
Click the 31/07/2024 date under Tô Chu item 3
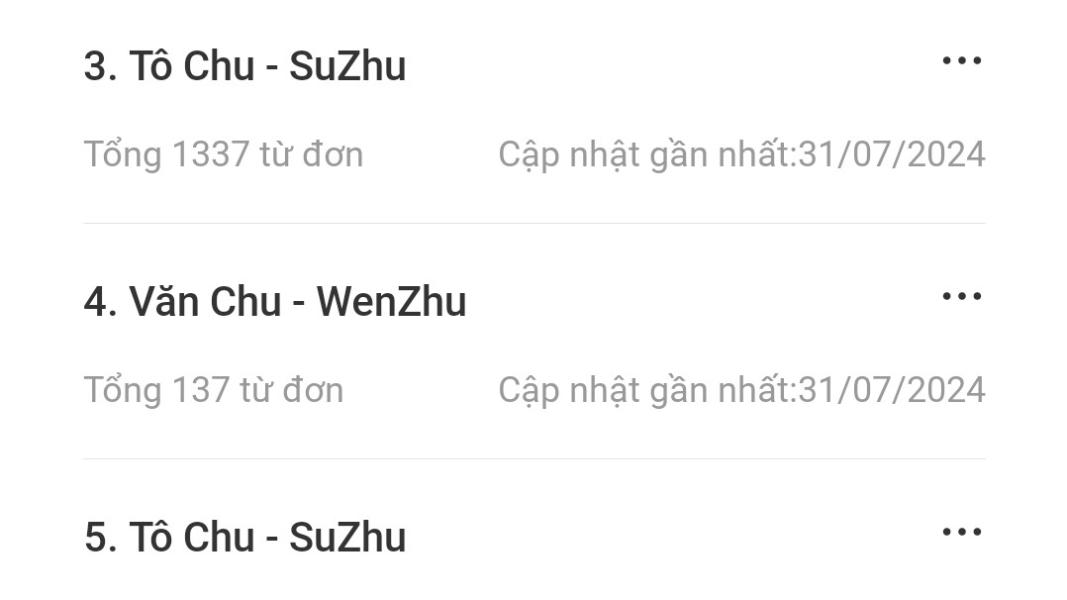891,154
